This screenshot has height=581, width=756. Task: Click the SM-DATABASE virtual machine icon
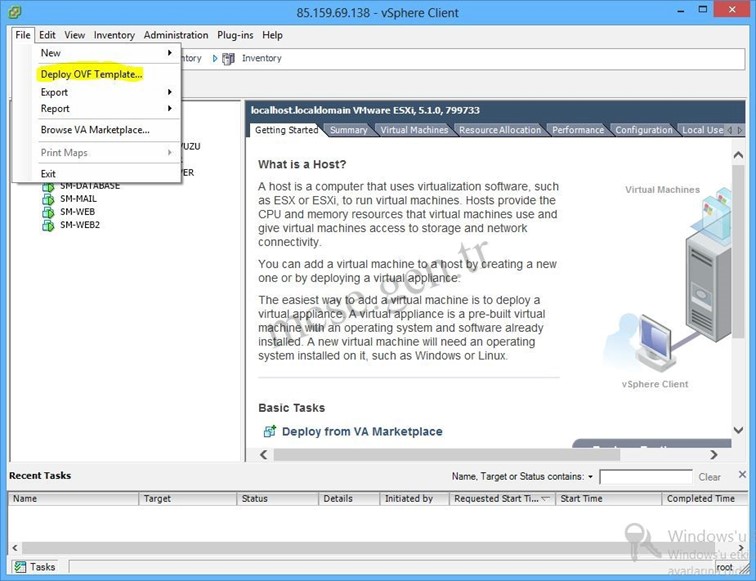(48, 187)
